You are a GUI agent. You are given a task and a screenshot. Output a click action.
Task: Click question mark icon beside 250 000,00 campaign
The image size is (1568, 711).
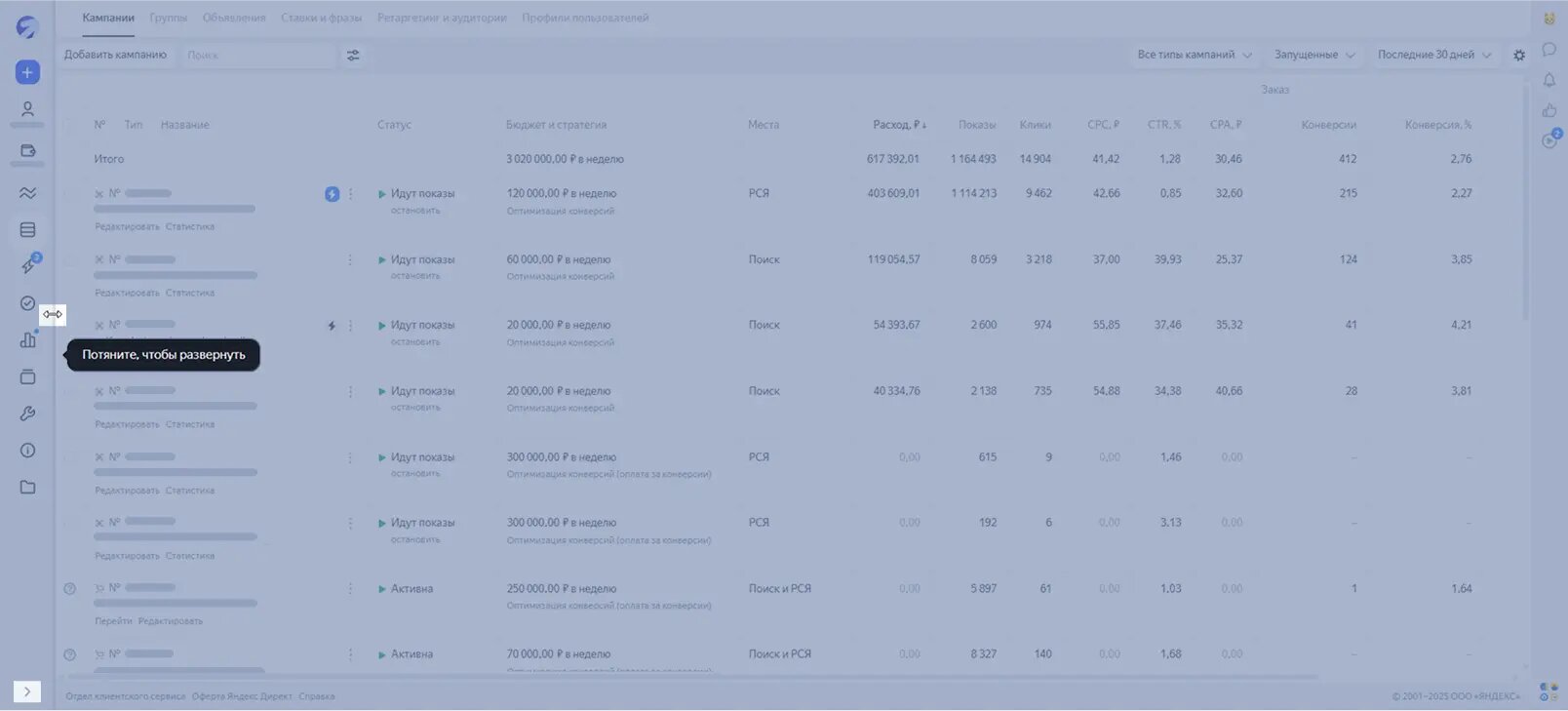click(x=69, y=589)
